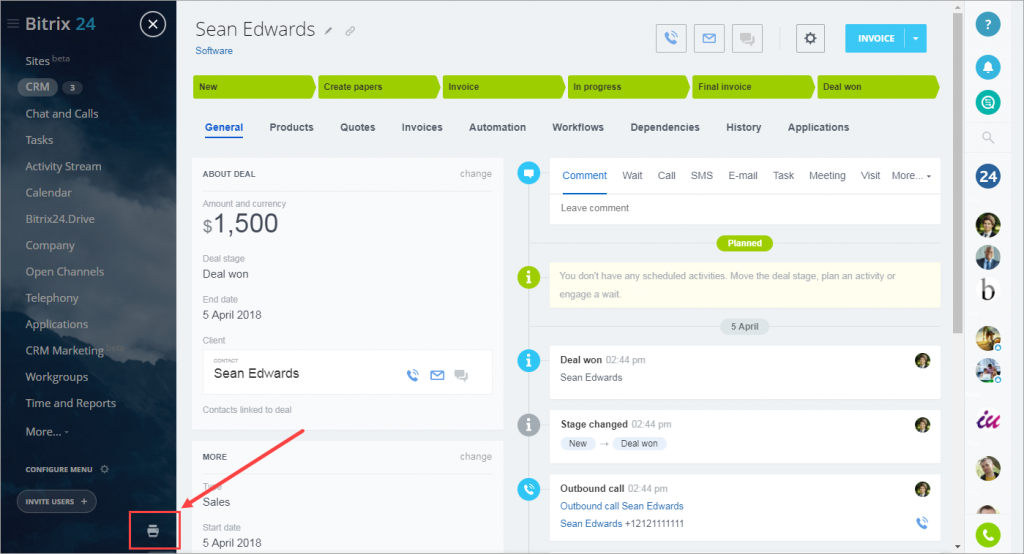This screenshot has height=554, width=1024.
Task: Select the Deal won stage
Action: 878,87
